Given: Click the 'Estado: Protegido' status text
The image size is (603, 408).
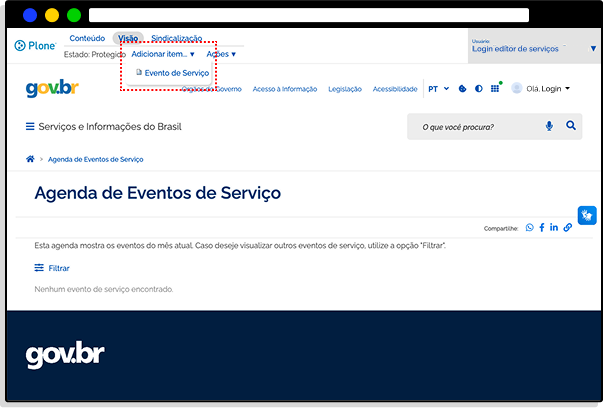Looking at the screenshot, I should [x=95, y=55].
